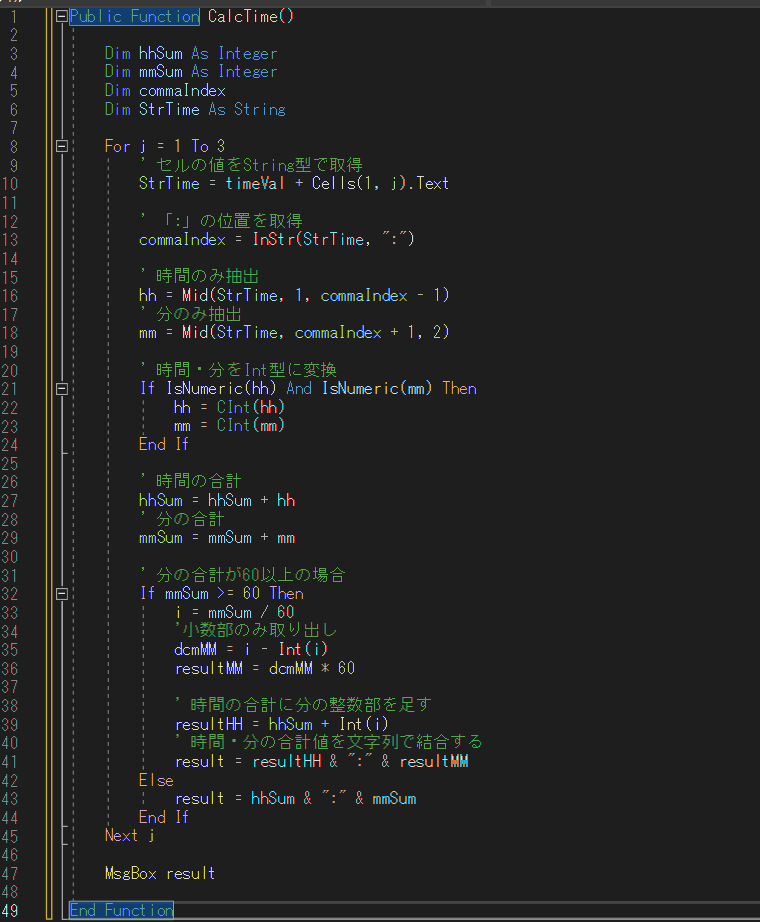Image resolution: width=760 pixels, height=922 pixels.
Task: Click line number 49 in the gutter
Action: 10,911
